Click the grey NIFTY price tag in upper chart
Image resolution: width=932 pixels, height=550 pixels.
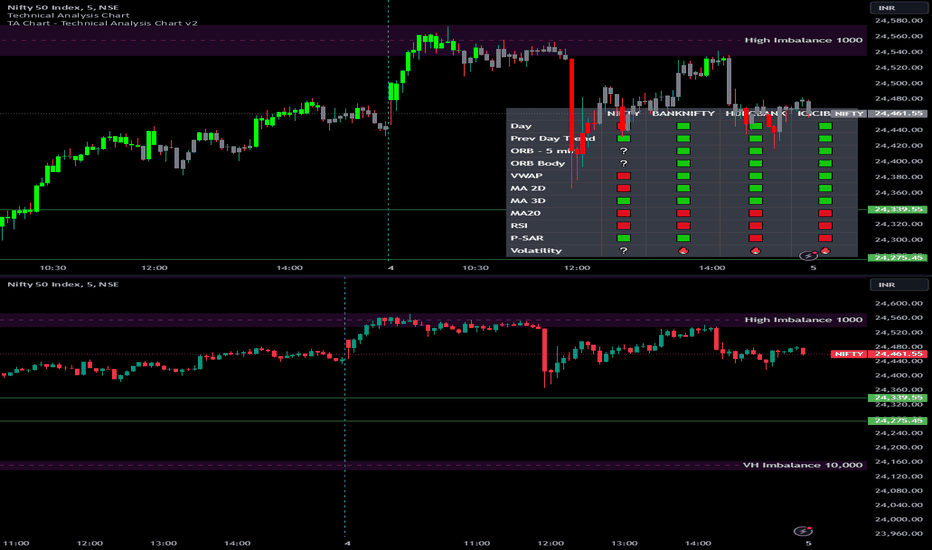tap(849, 114)
